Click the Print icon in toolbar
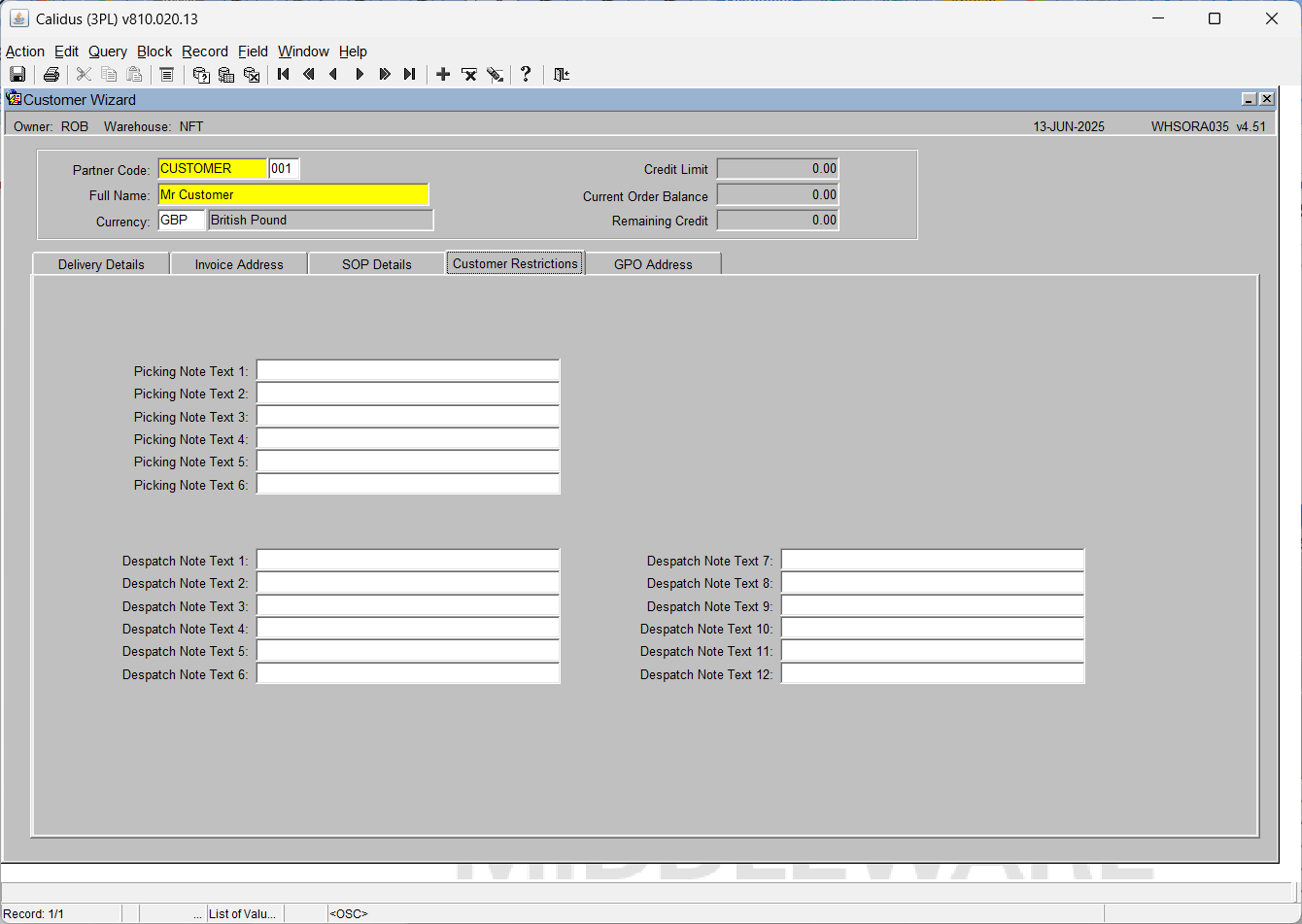 pos(51,74)
